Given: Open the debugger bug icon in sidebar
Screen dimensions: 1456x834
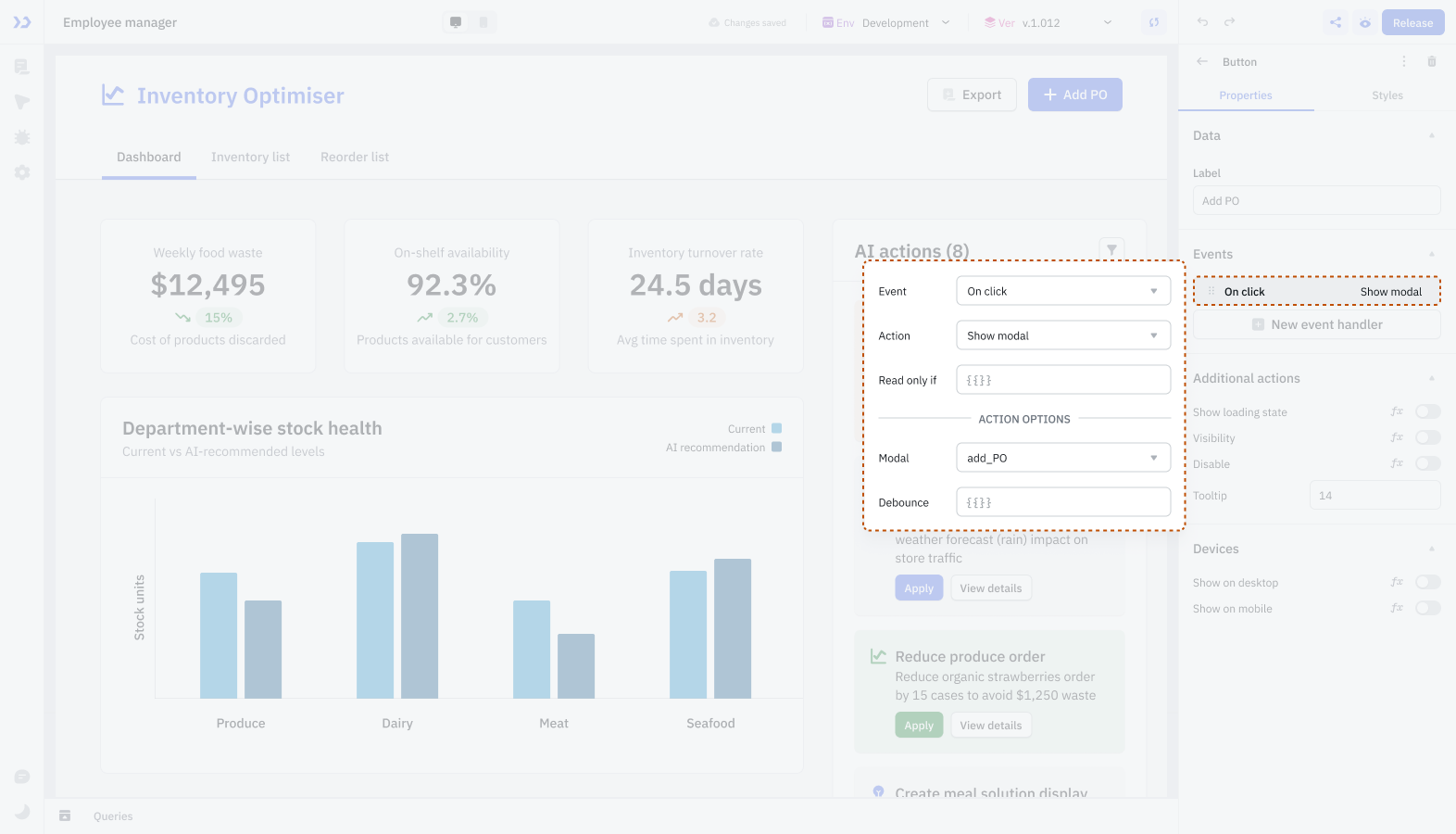Looking at the screenshot, I should coord(22,137).
